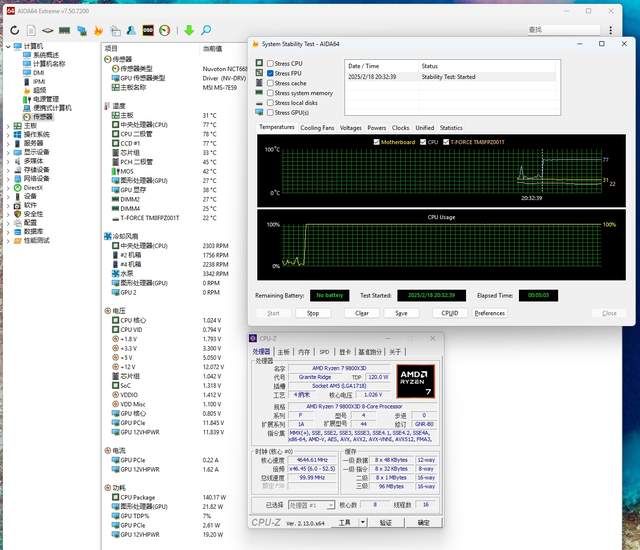Switch to the Powers tab

[x=376, y=128]
